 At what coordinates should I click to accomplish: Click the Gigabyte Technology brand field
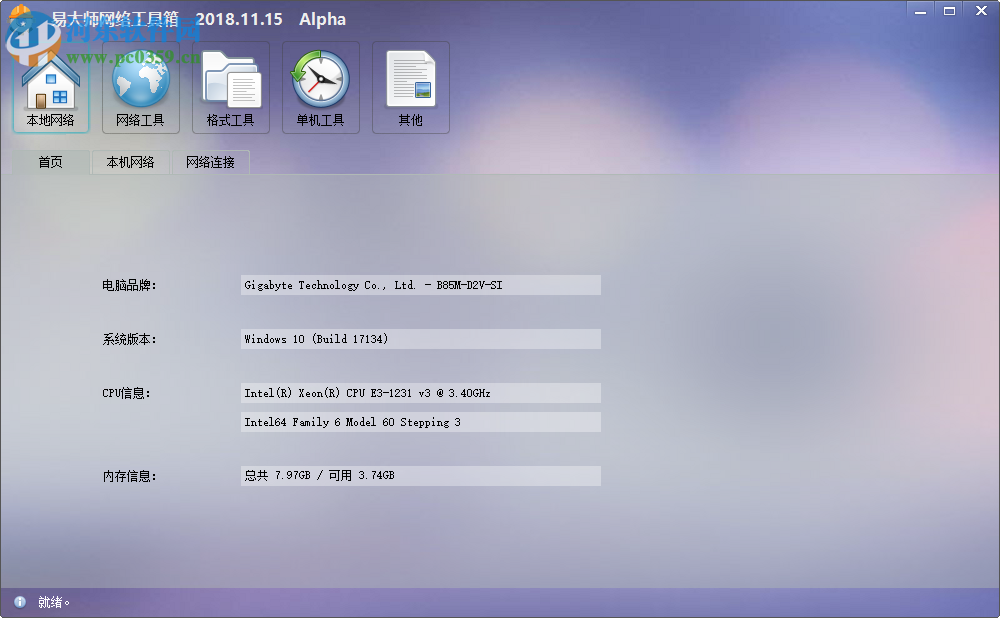(x=420, y=285)
